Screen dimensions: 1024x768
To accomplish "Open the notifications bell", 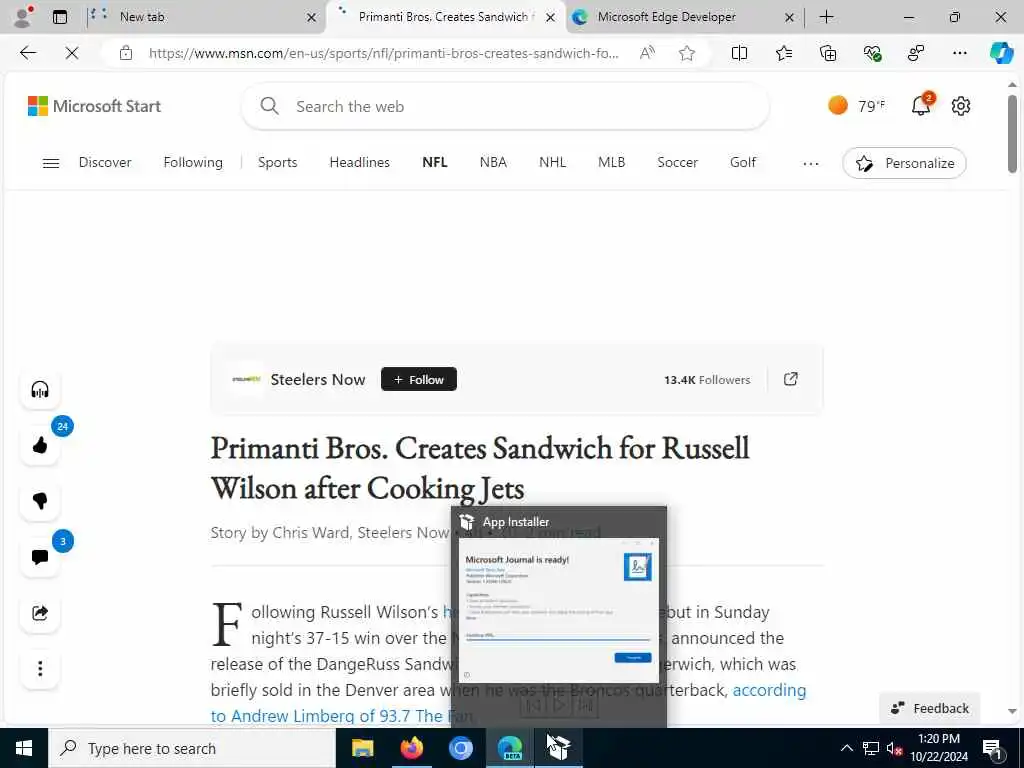I will click(921, 104).
